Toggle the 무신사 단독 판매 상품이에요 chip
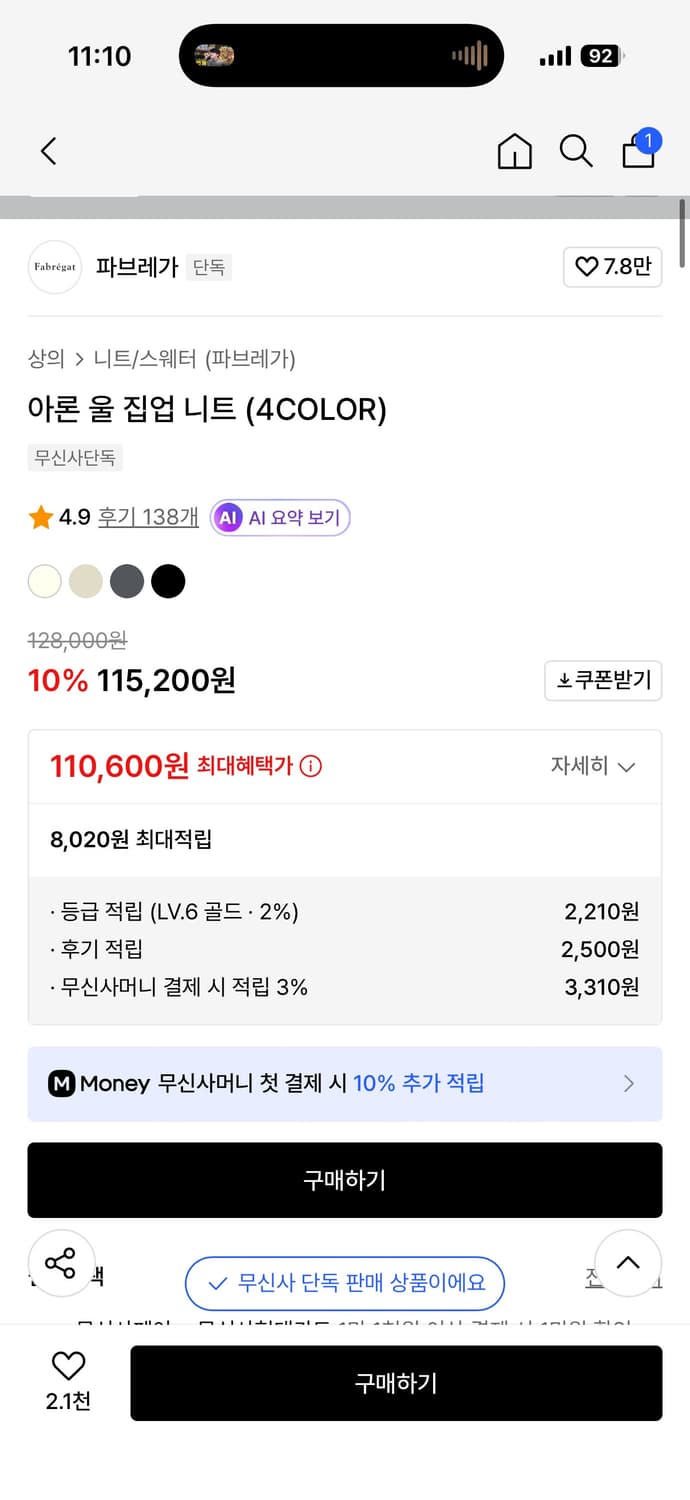This screenshot has height=1500, width=690. click(344, 1283)
